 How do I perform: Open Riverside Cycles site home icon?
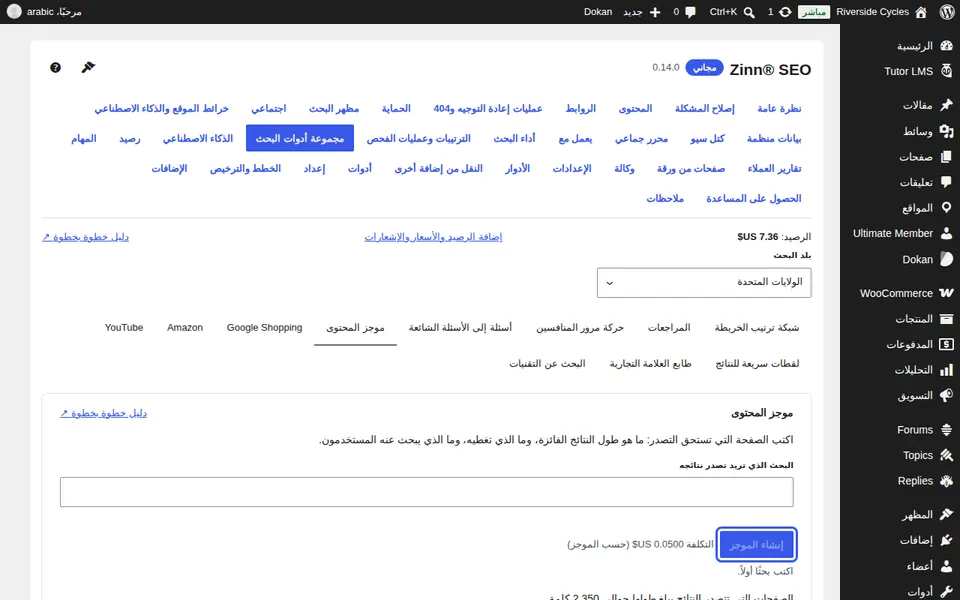tap(921, 12)
